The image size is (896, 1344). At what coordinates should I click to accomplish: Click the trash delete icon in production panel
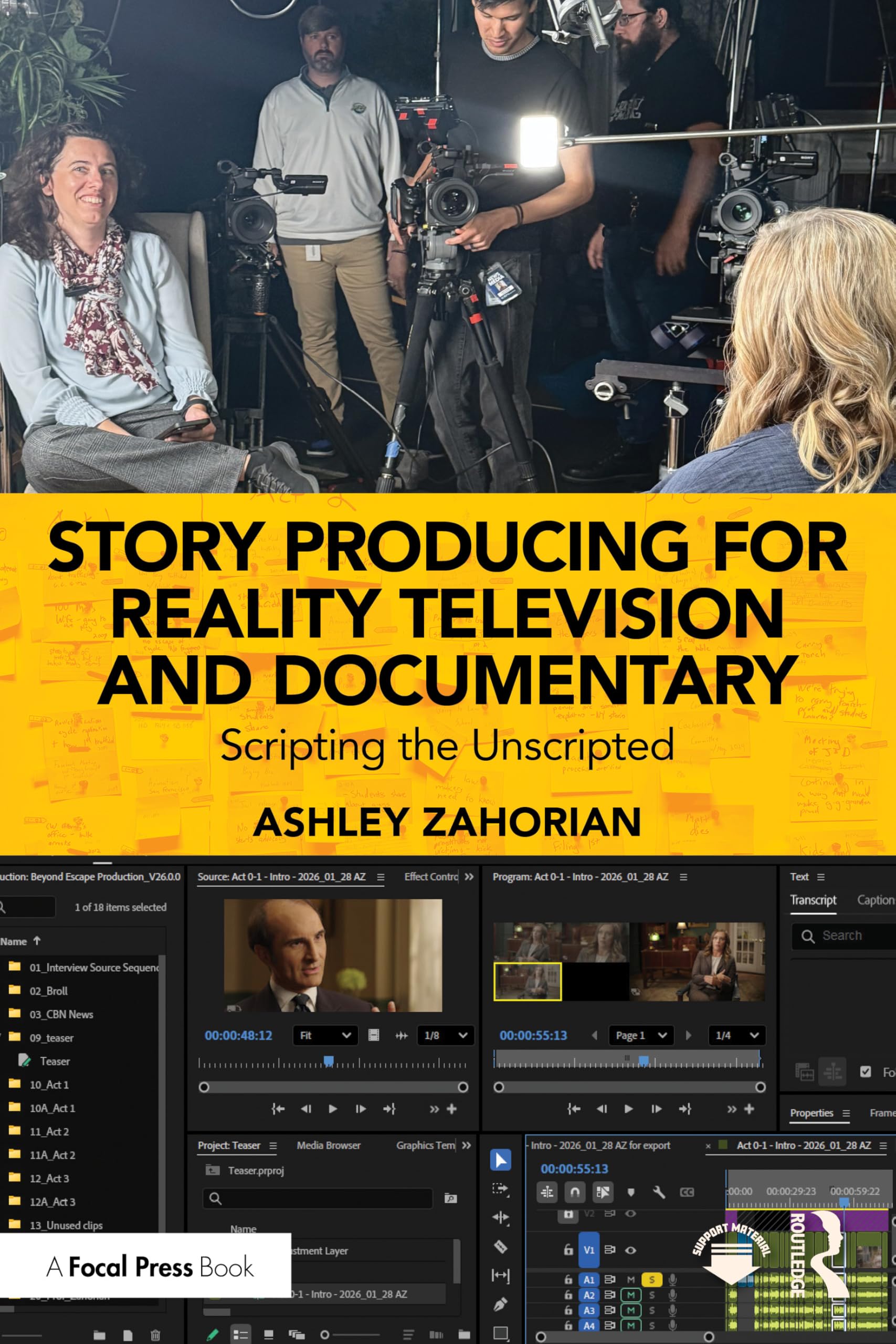[x=155, y=1335]
